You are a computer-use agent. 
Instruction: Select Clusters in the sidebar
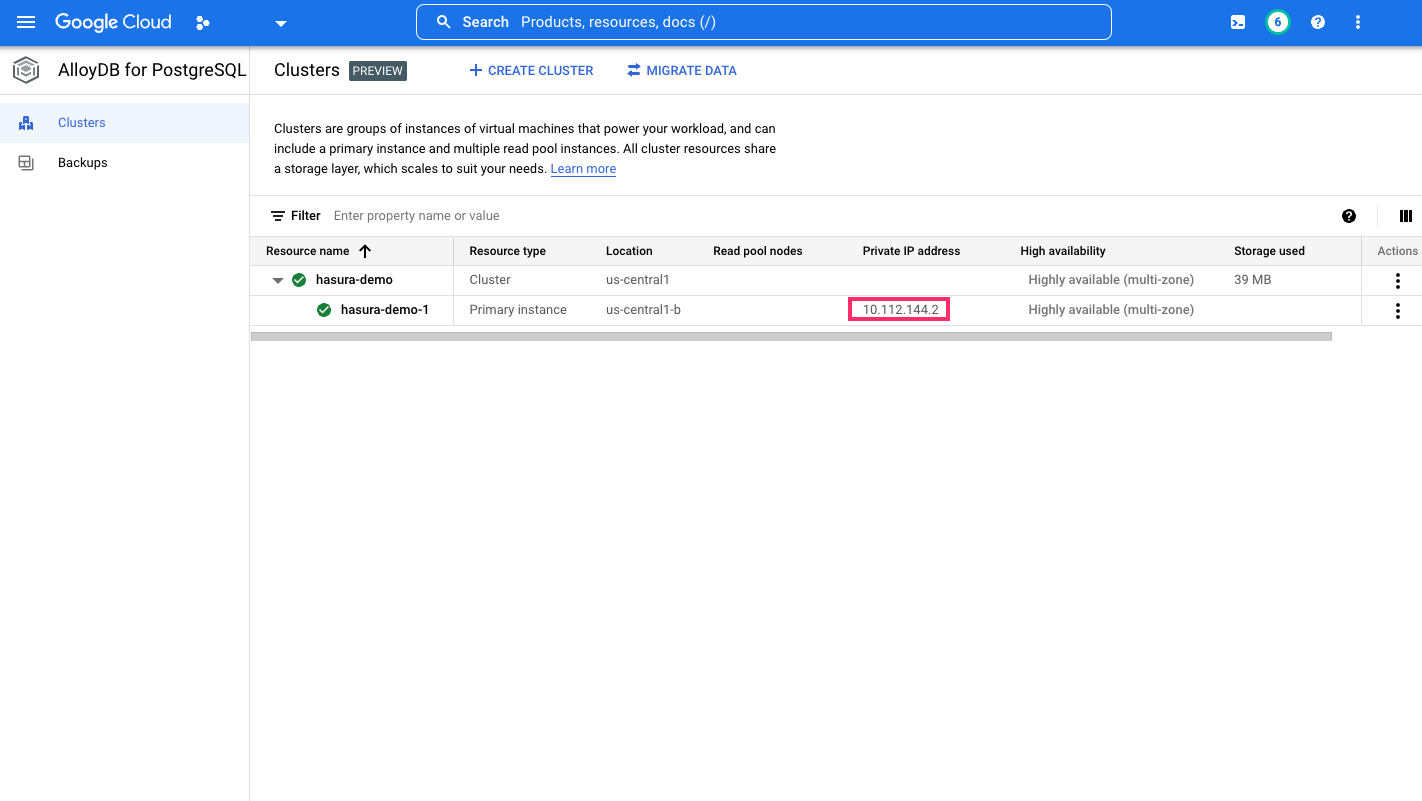[80, 122]
